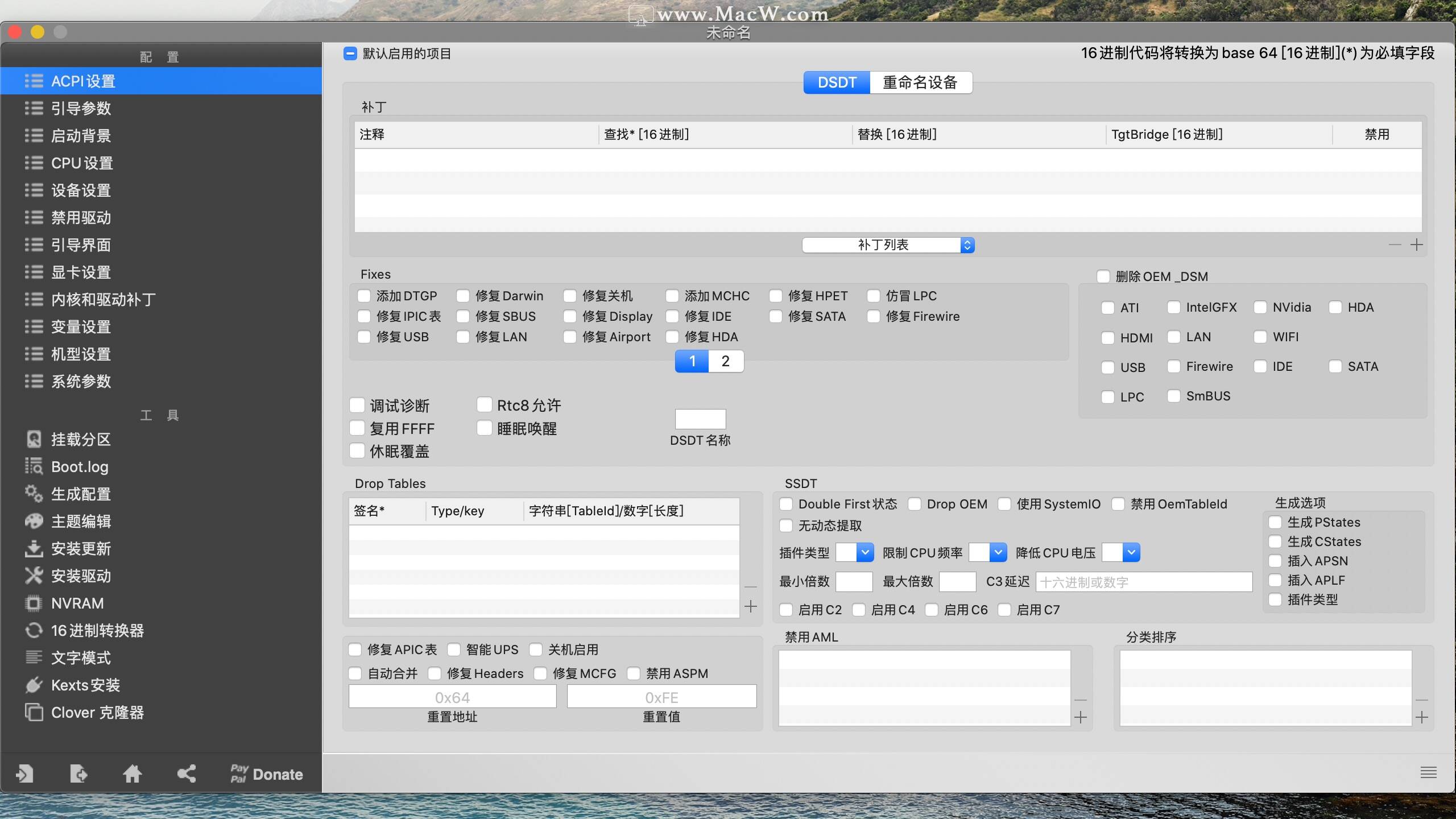Switch to Fixes page 1
Screen dimensions: 1456x819
tap(692, 361)
